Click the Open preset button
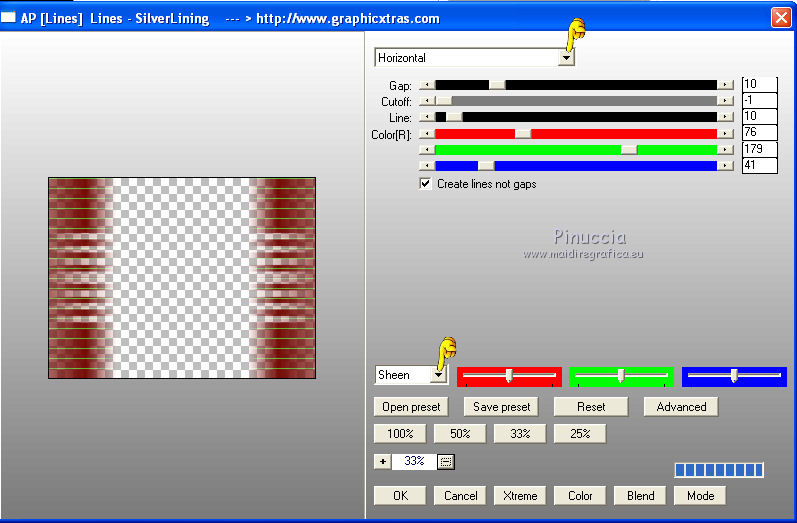Viewport: 797px width, 523px height. coord(410,407)
